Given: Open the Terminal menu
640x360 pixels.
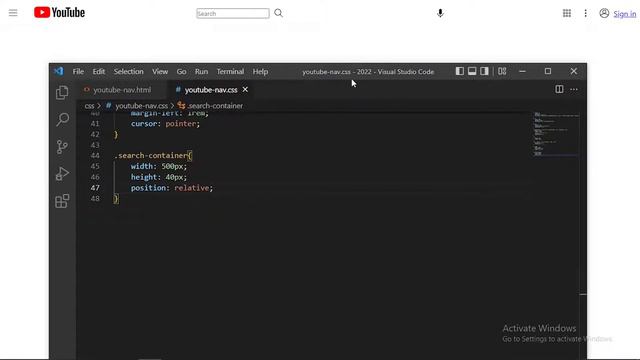Looking at the screenshot, I should click(230, 71).
